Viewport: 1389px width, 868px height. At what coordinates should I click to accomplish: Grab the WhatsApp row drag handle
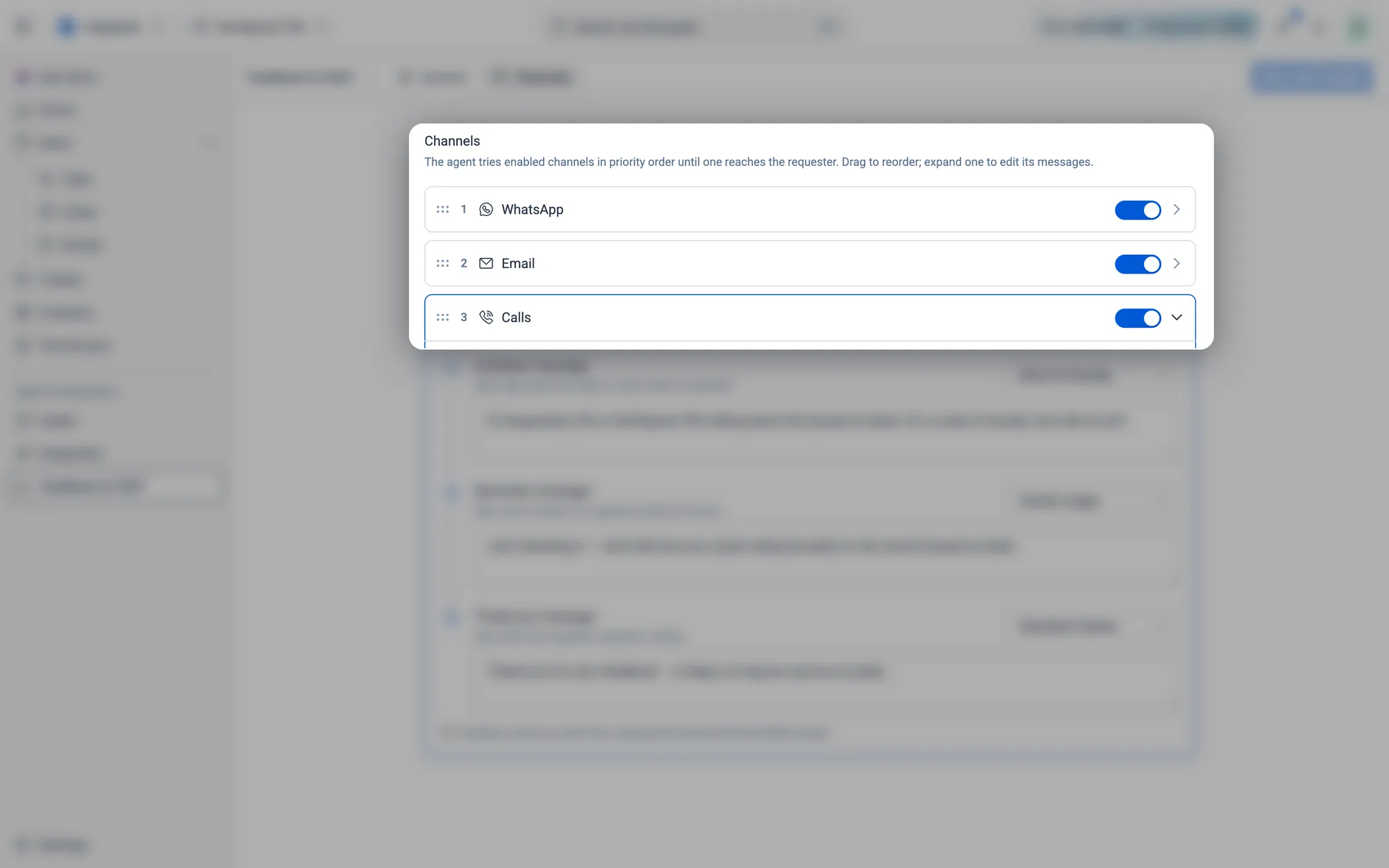tap(442, 209)
